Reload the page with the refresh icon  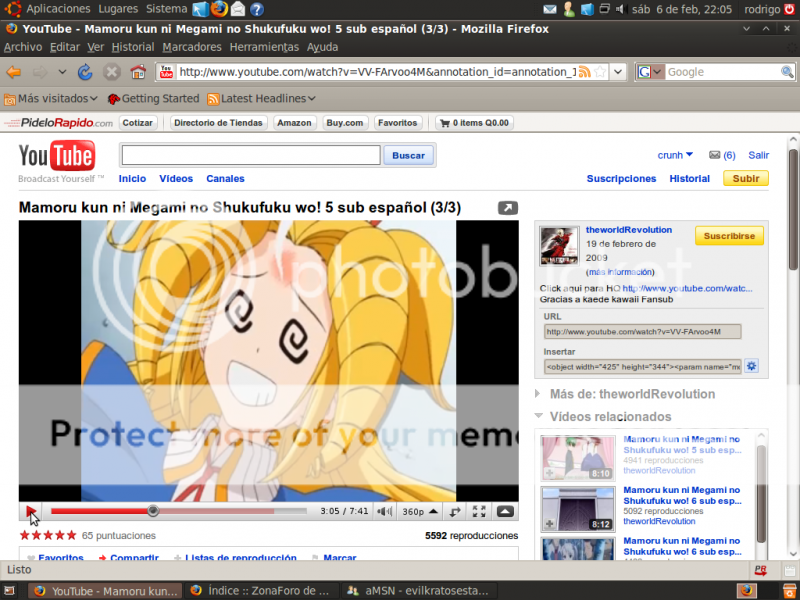point(85,72)
